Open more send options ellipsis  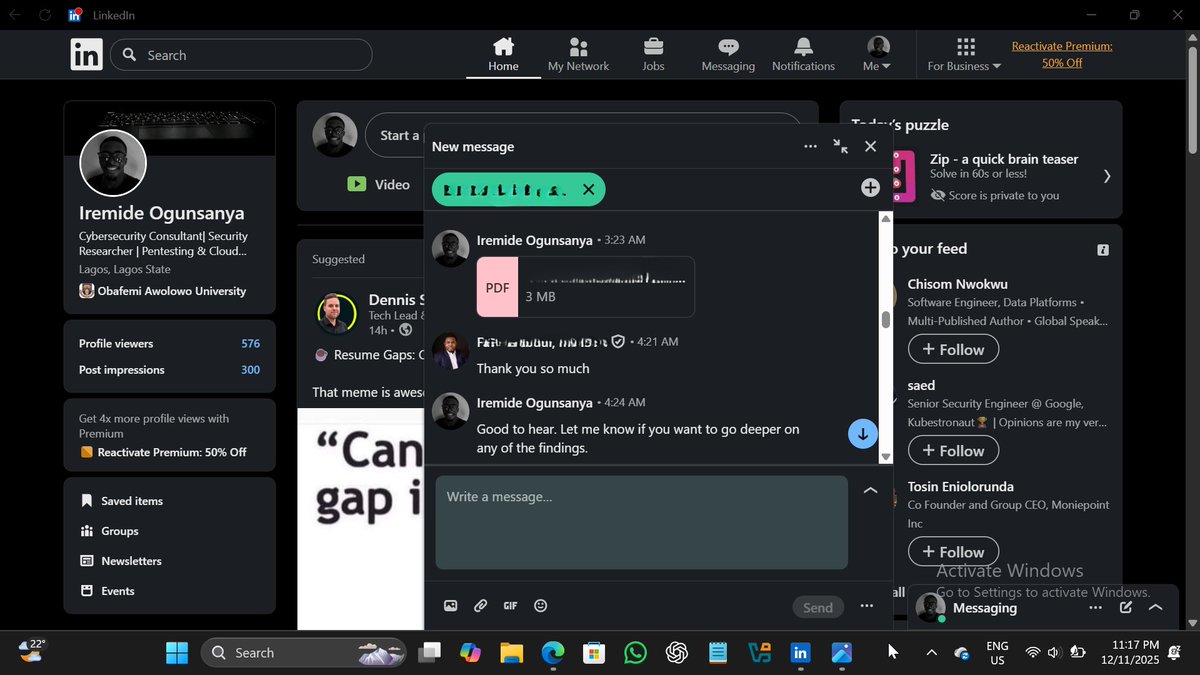[866, 606]
